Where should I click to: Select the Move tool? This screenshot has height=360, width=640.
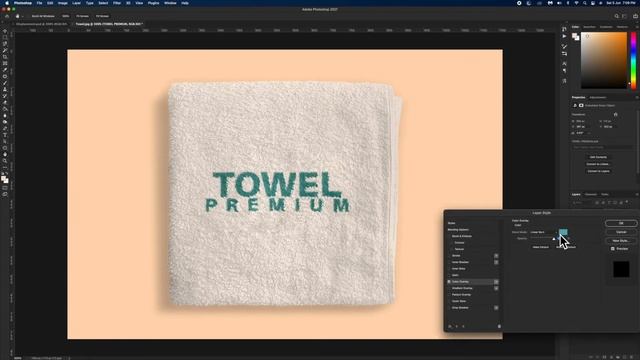(5, 31)
